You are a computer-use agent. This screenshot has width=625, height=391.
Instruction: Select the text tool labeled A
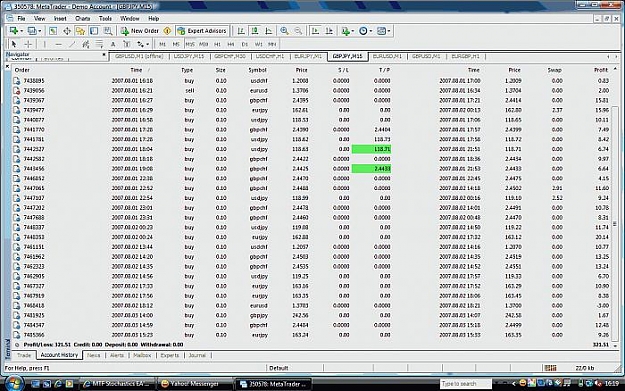click(113, 44)
